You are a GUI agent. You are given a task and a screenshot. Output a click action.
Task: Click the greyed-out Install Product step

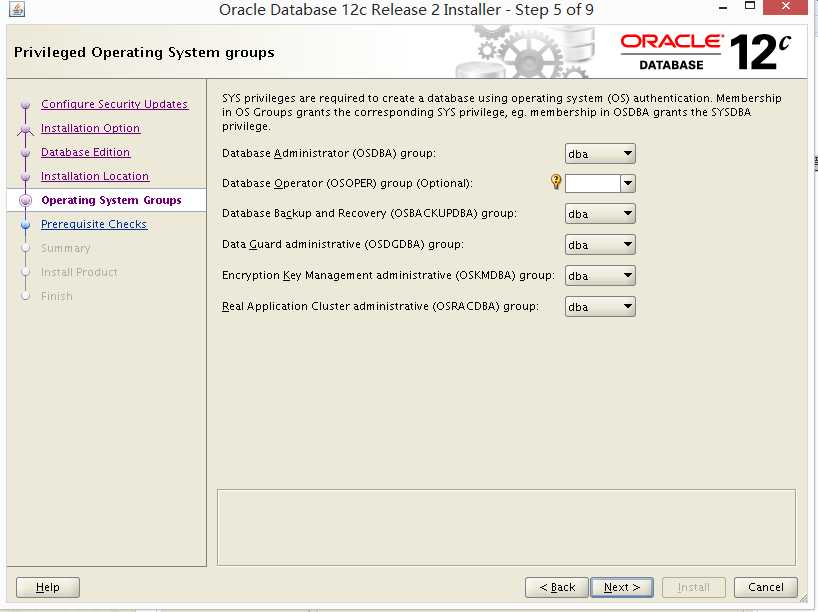pos(79,272)
